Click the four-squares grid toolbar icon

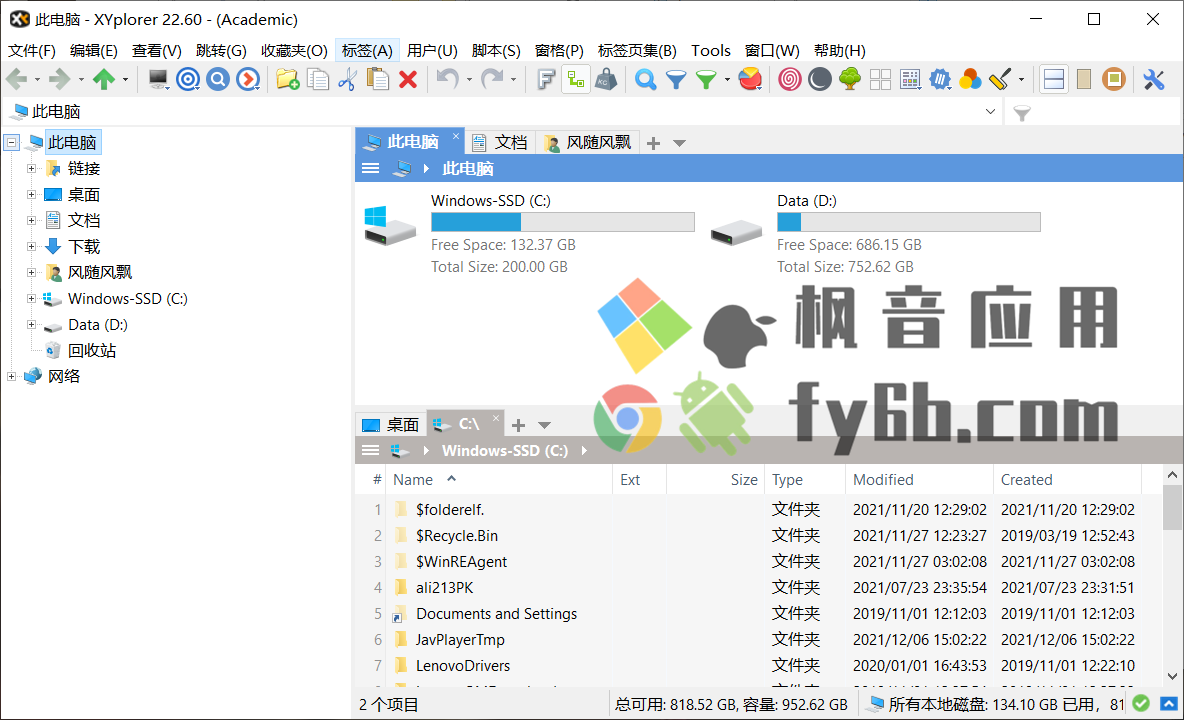880,79
